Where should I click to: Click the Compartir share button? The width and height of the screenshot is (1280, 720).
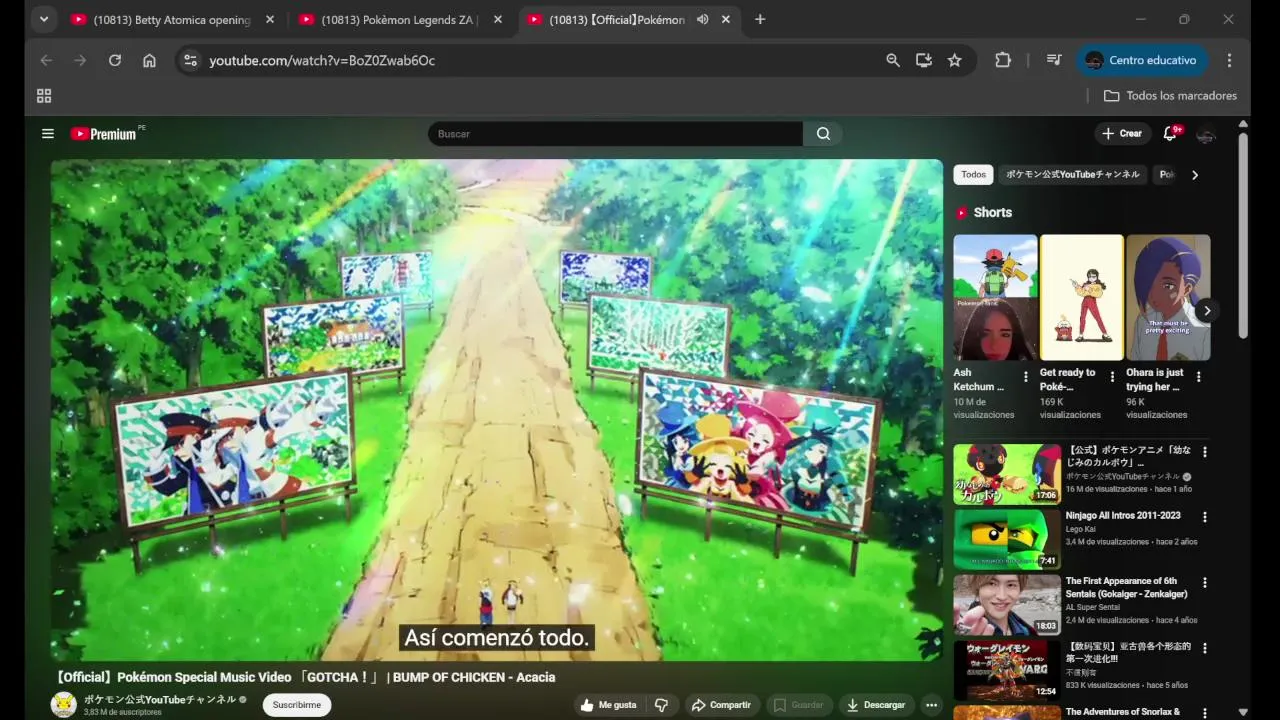tap(721, 705)
